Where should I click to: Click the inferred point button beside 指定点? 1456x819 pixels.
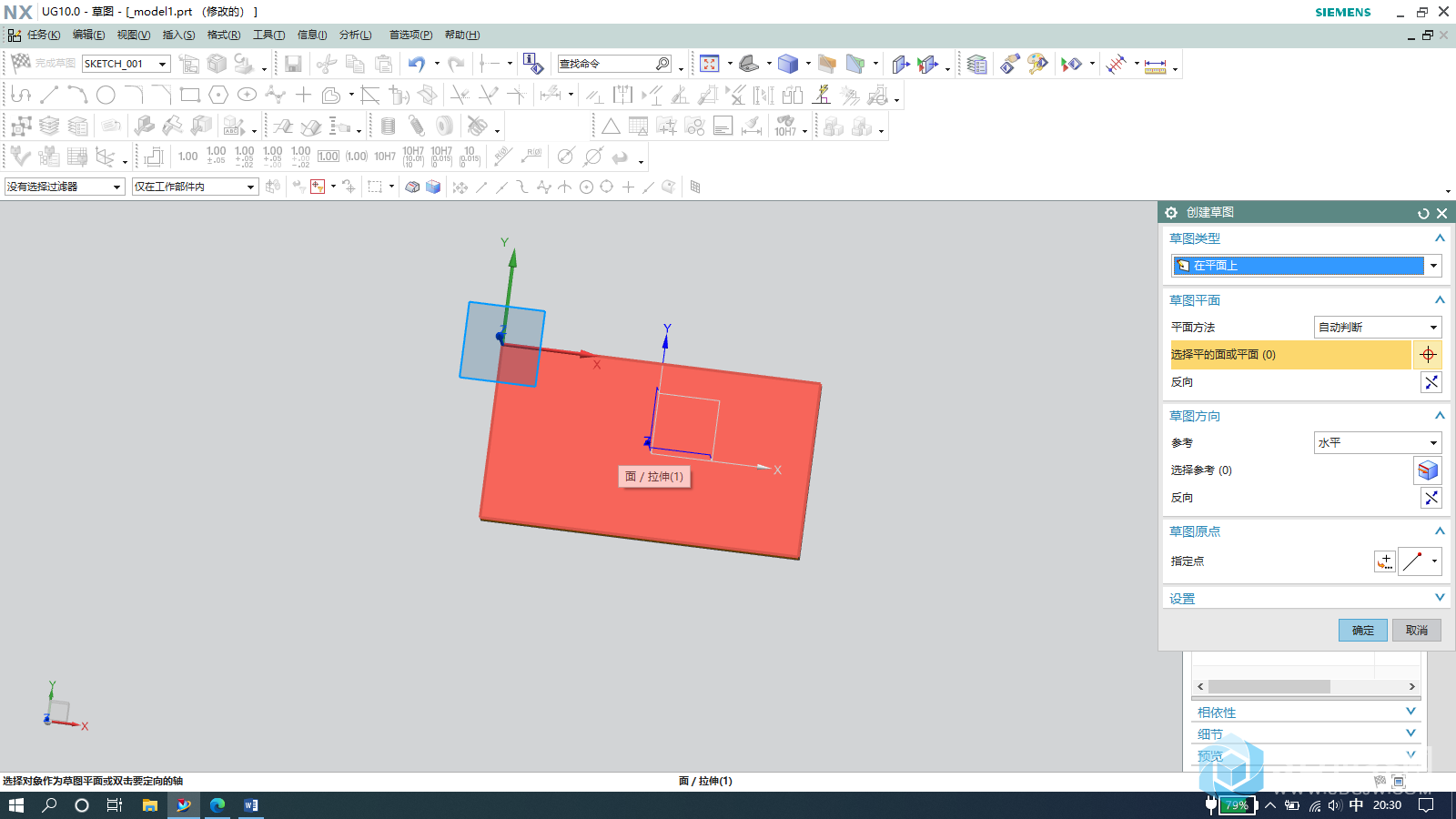tap(1412, 561)
